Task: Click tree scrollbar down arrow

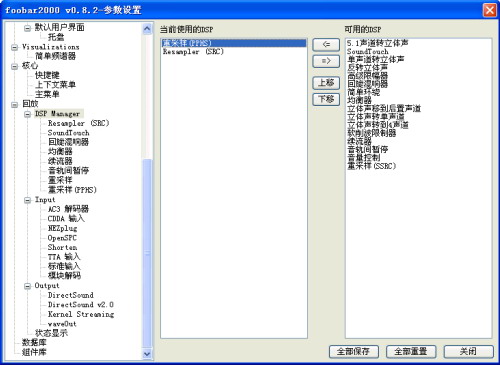Action: pos(147,354)
